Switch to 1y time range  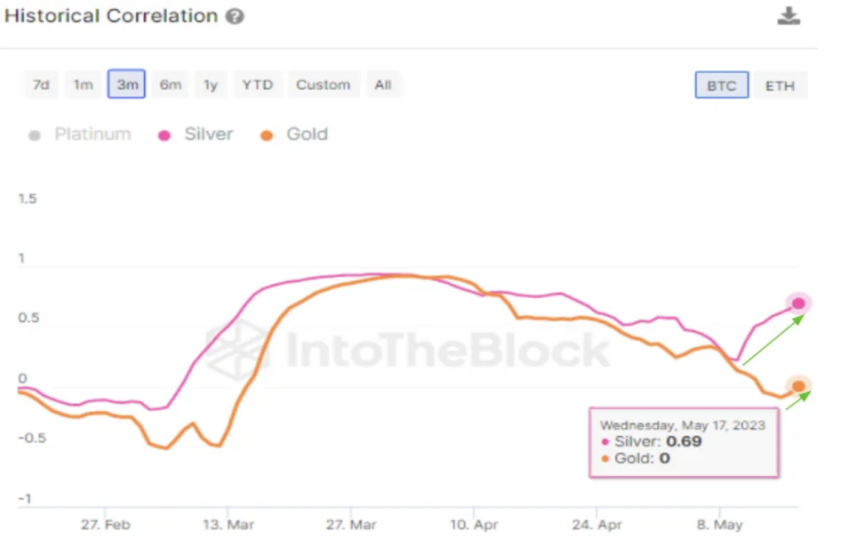coord(211,85)
